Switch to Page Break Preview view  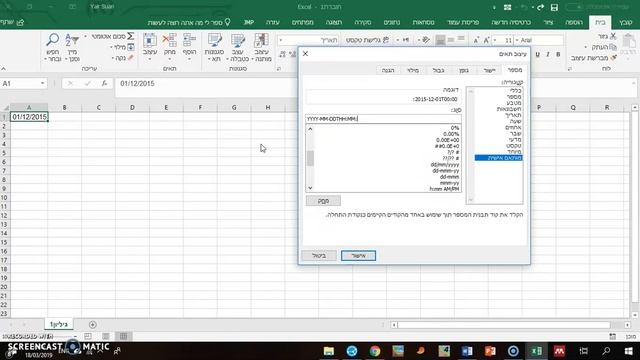[x=88, y=336]
